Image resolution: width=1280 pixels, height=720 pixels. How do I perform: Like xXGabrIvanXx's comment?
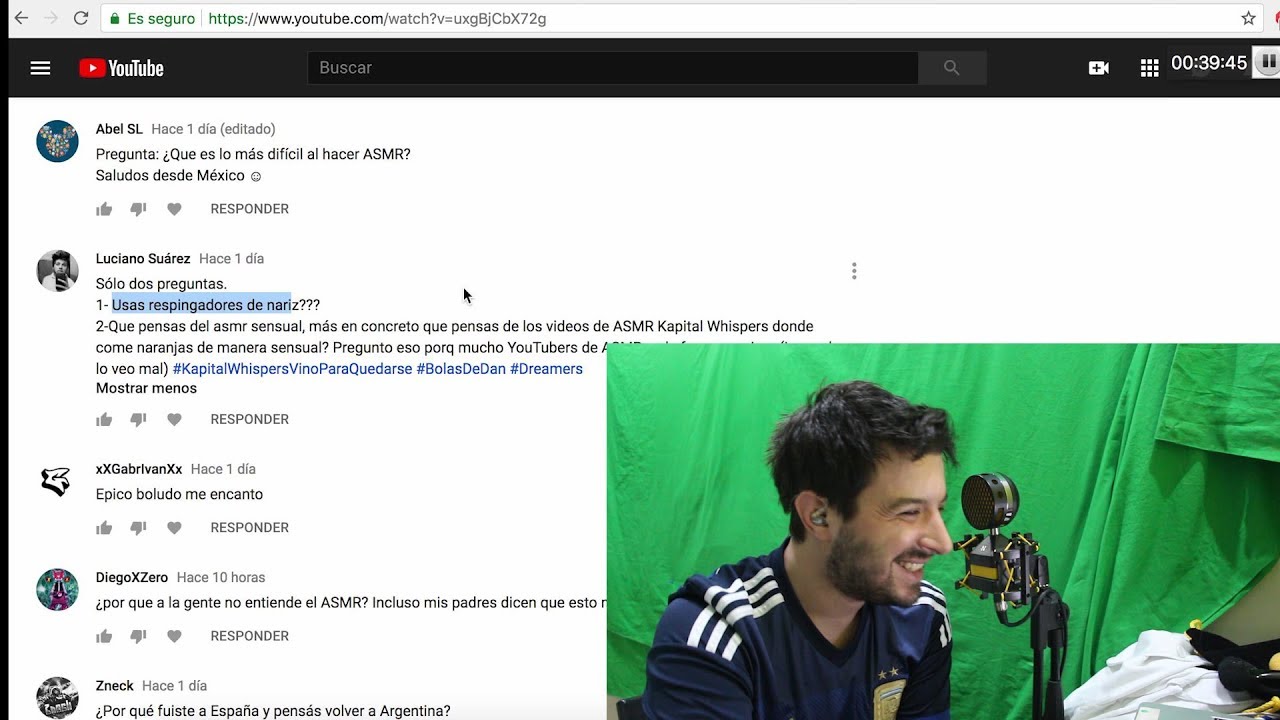click(104, 528)
